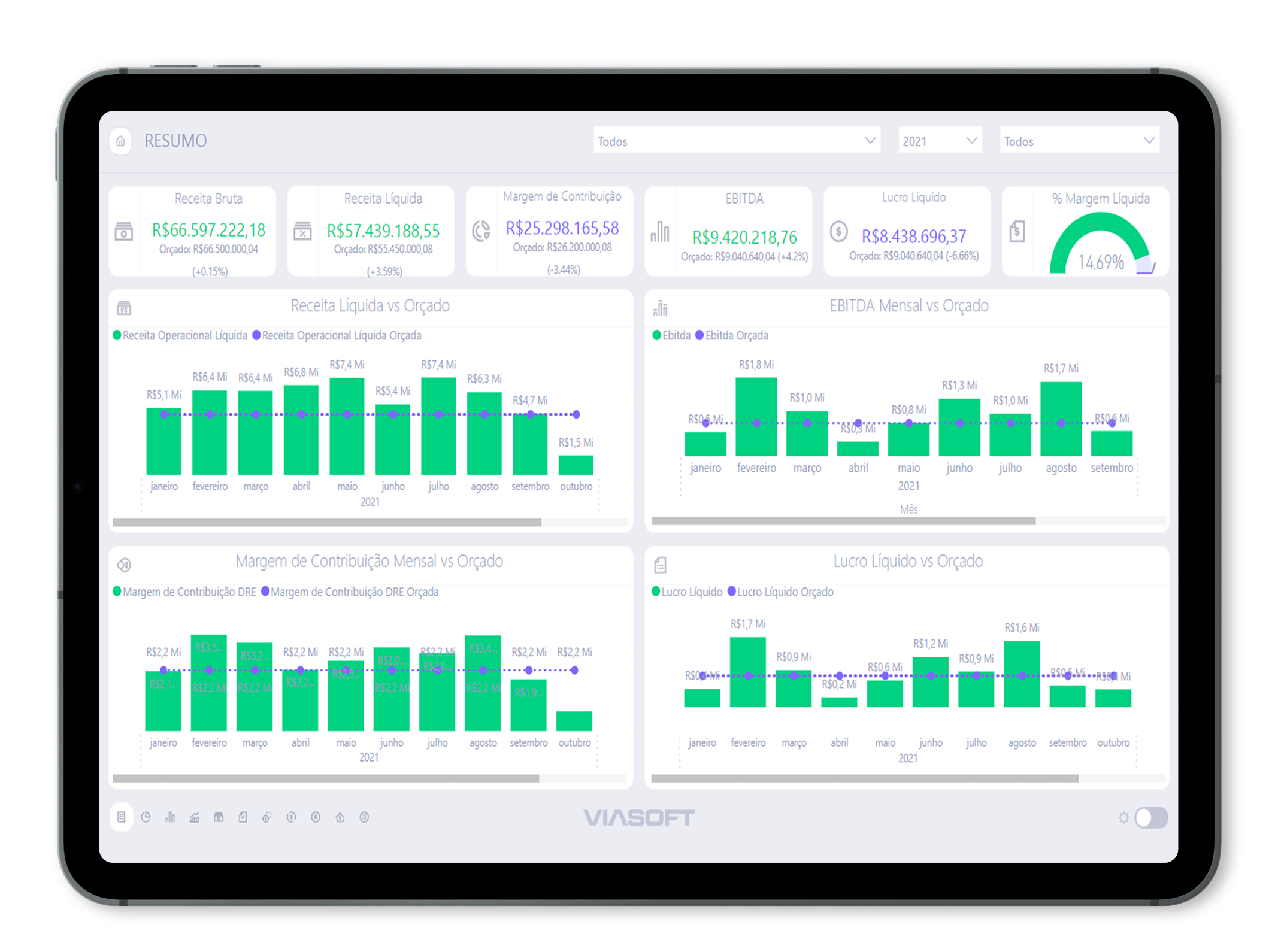Open the 2021 year dropdown
1278x952 pixels.
tap(939, 141)
